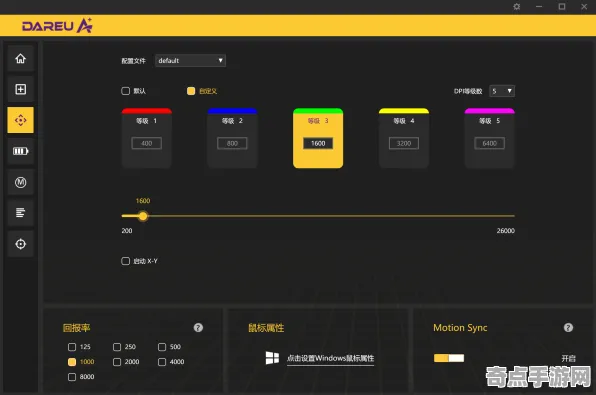Select the level 5 DPI card
This screenshot has width=596, height=395.
[490, 138]
